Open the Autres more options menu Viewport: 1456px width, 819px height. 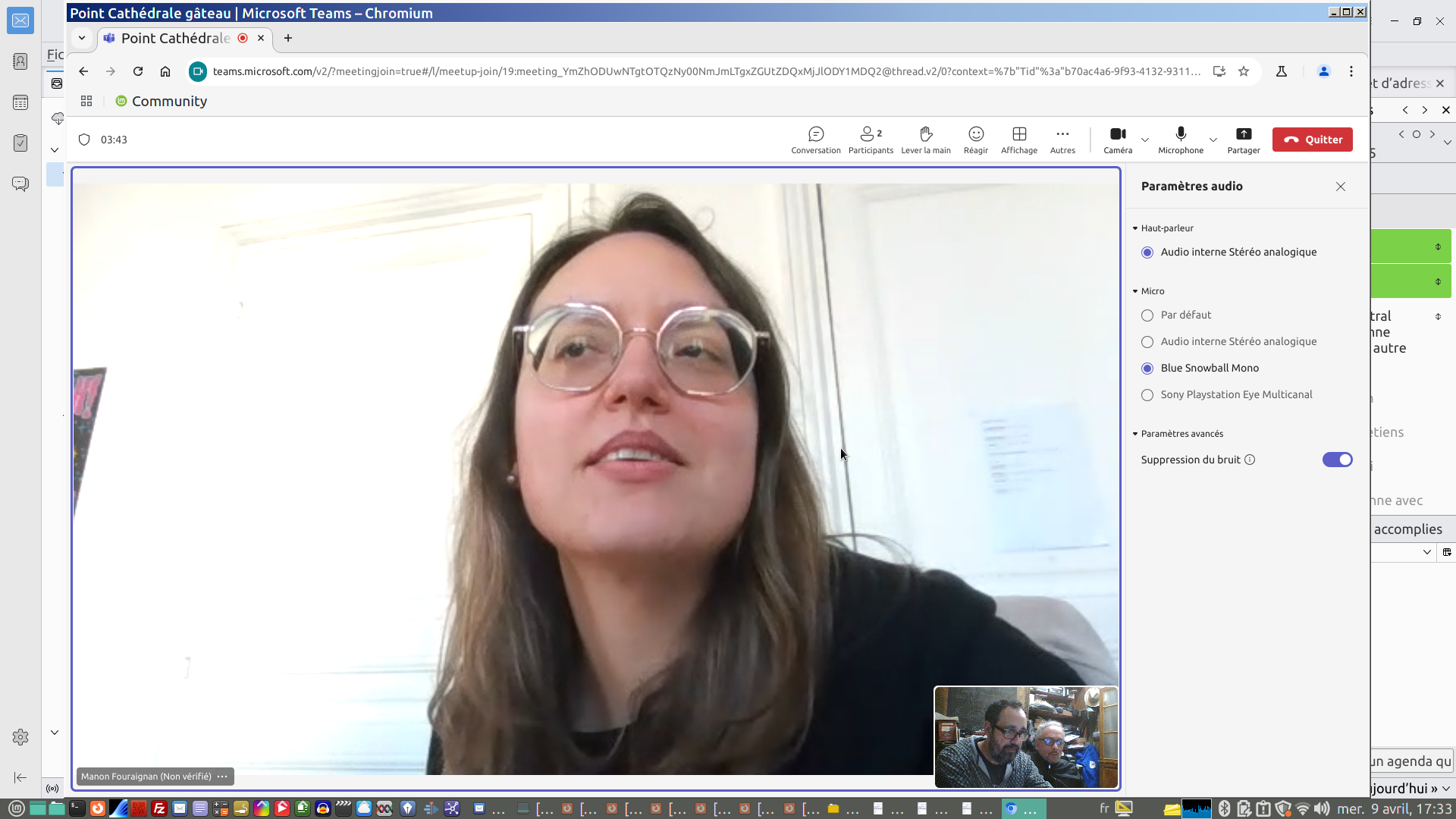pyautogui.click(x=1062, y=140)
